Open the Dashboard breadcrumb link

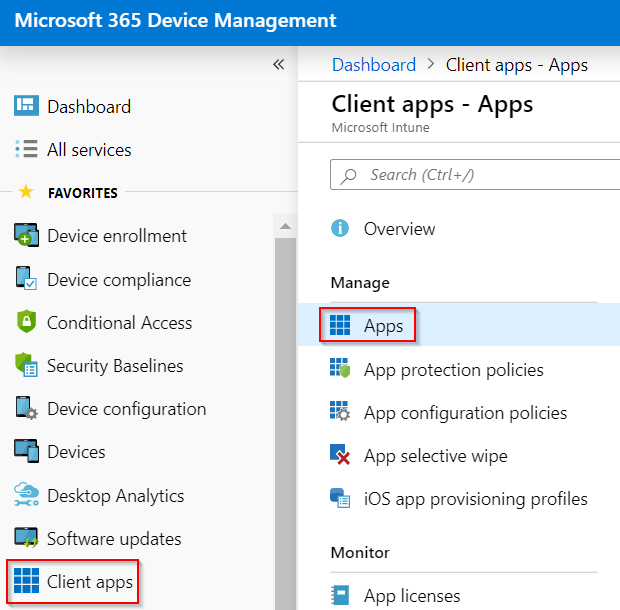coord(374,65)
